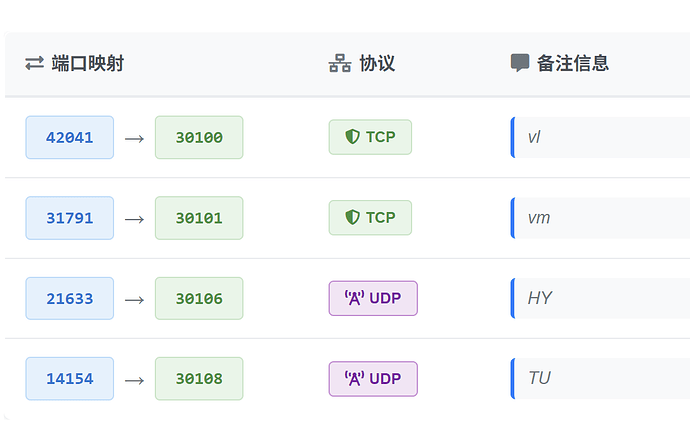Click the arrow between 21633 and 30106
Viewport: 690px width, 423px height.
click(134, 298)
